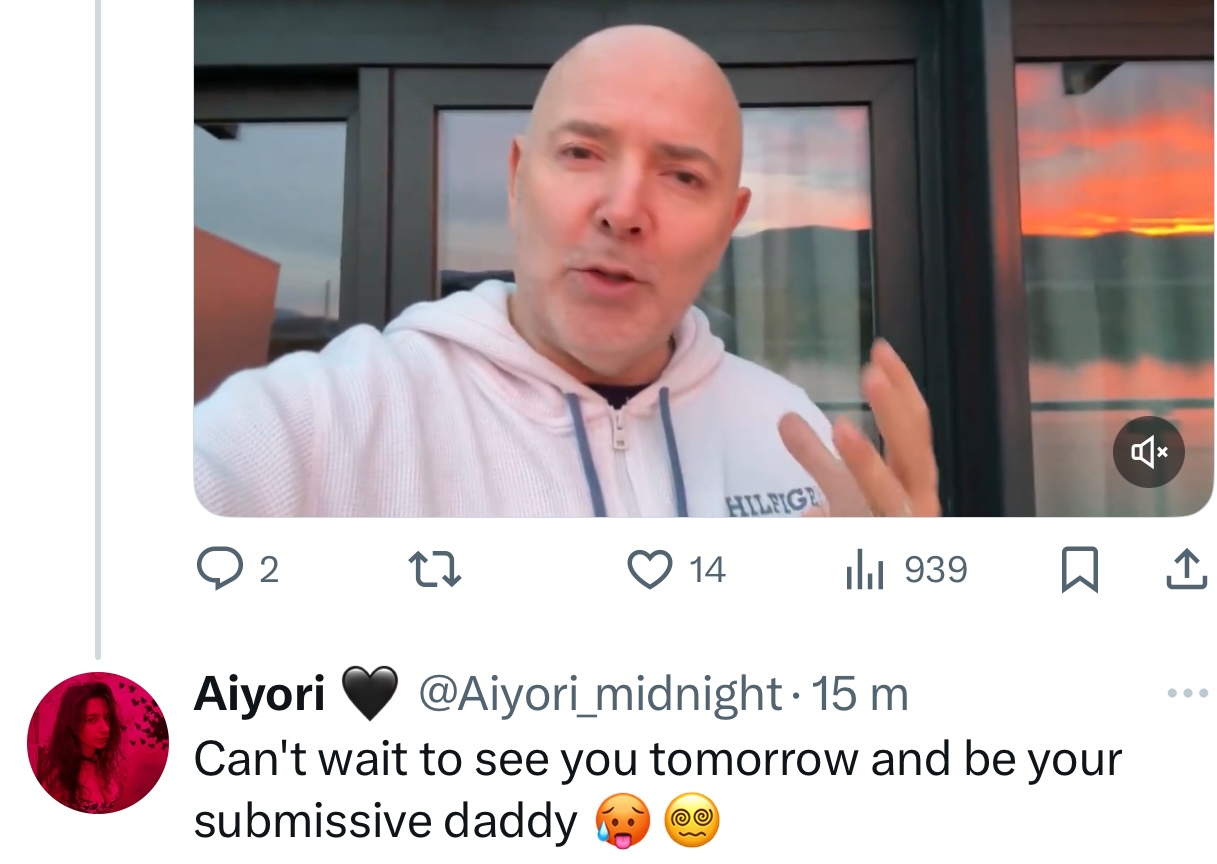Viewport: 1217px width, 864px height.
Task: Click the reply count showing 2
Action: pos(268,570)
